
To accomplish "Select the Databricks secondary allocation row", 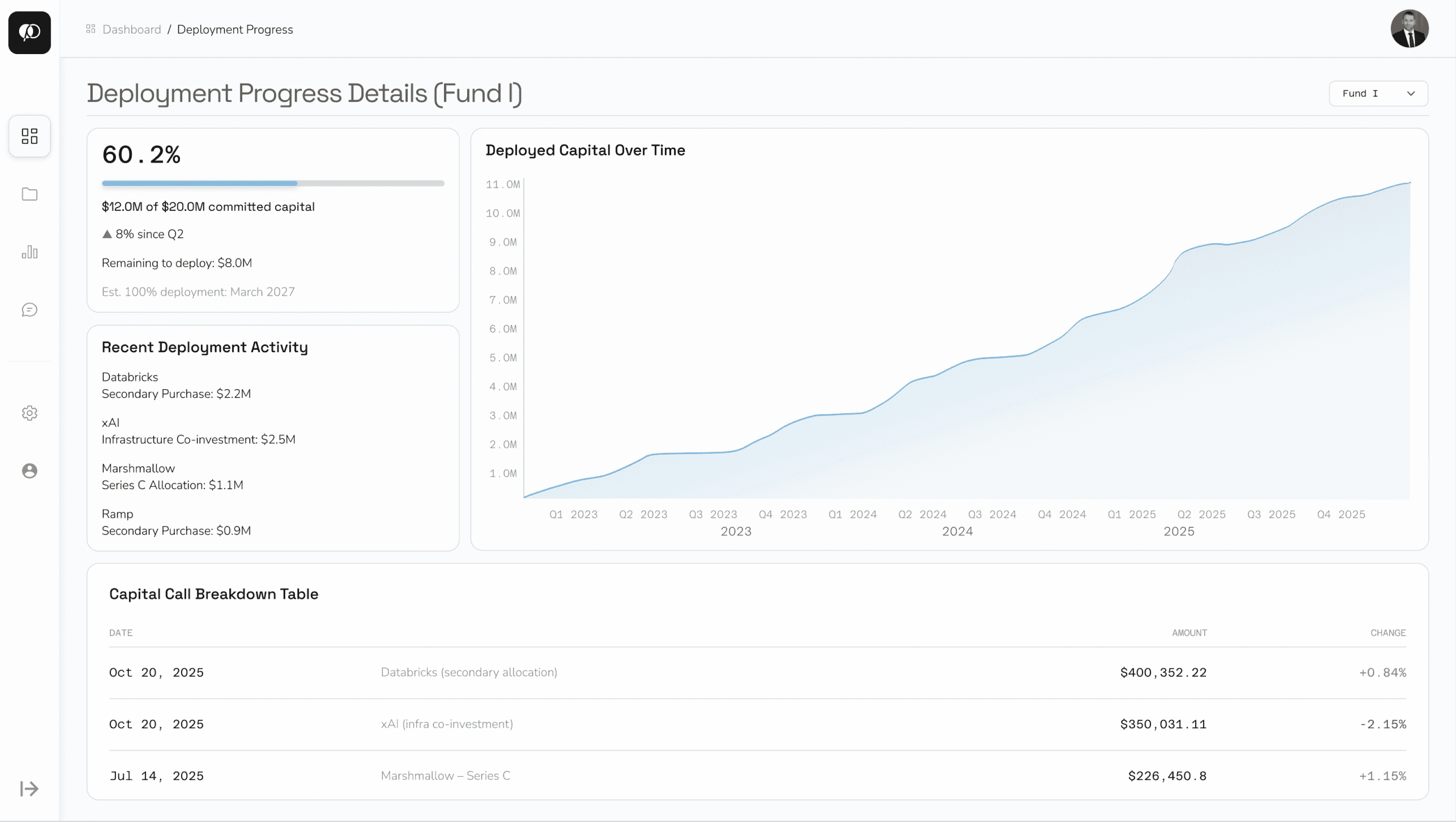I will coord(758,673).
